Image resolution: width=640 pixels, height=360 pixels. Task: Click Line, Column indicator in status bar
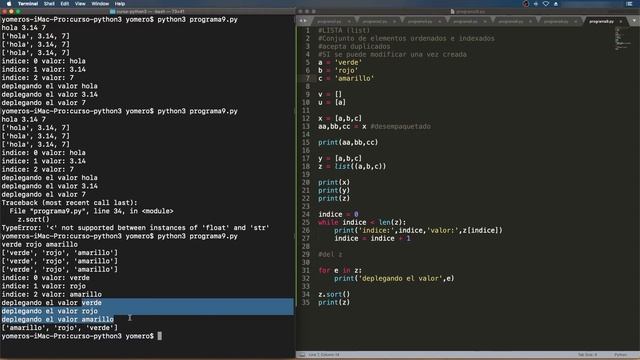(324, 355)
